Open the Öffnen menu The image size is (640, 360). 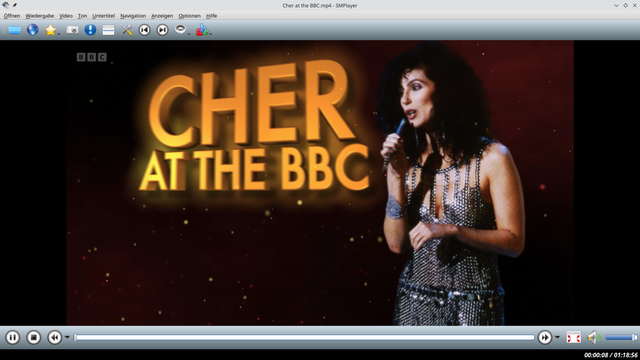coord(12,16)
